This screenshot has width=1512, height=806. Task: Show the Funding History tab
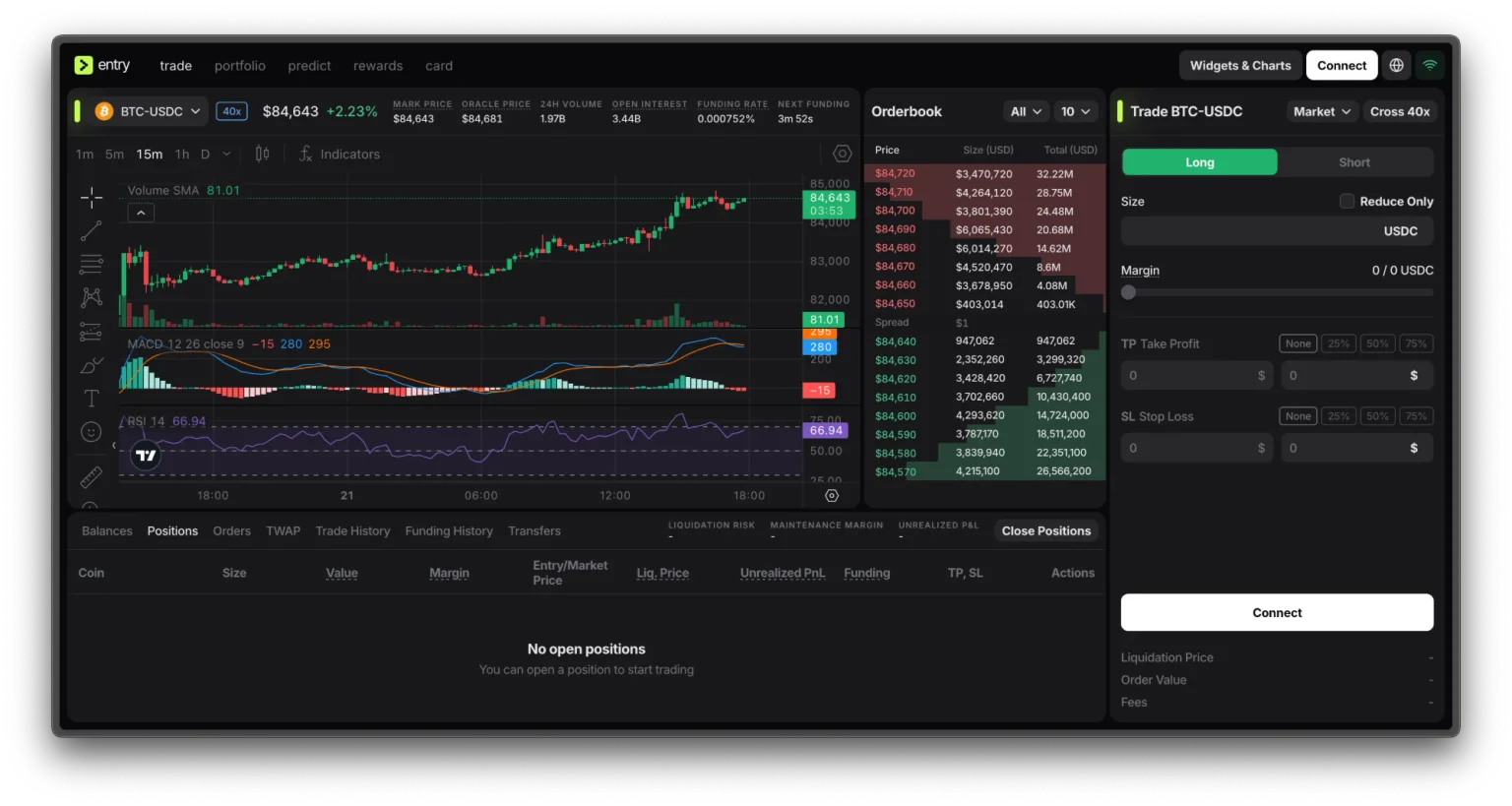pyautogui.click(x=449, y=530)
